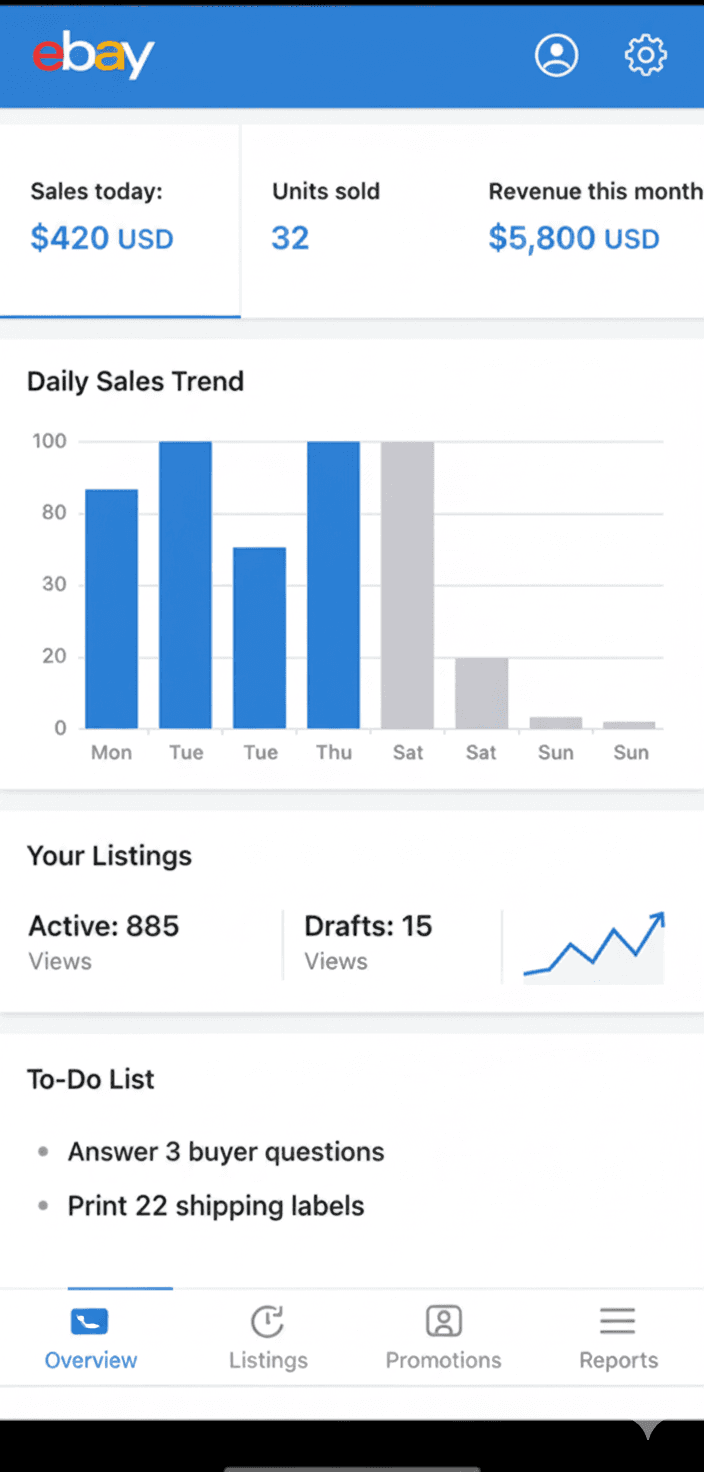Image resolution: width=704 pixels, height=1472 pixels.
Task: Open Drafts: 15 listings
Action: (x=368, y=940)
